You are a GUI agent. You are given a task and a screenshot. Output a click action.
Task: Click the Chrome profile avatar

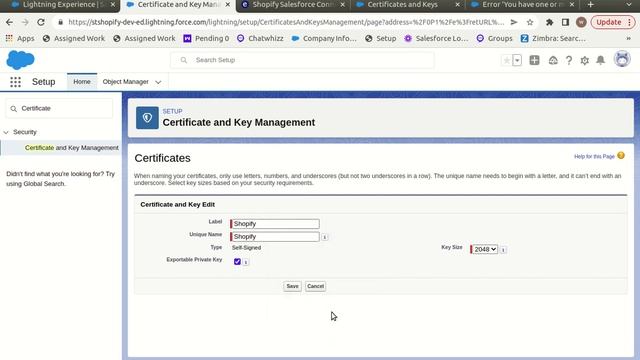tap(581, 22)
